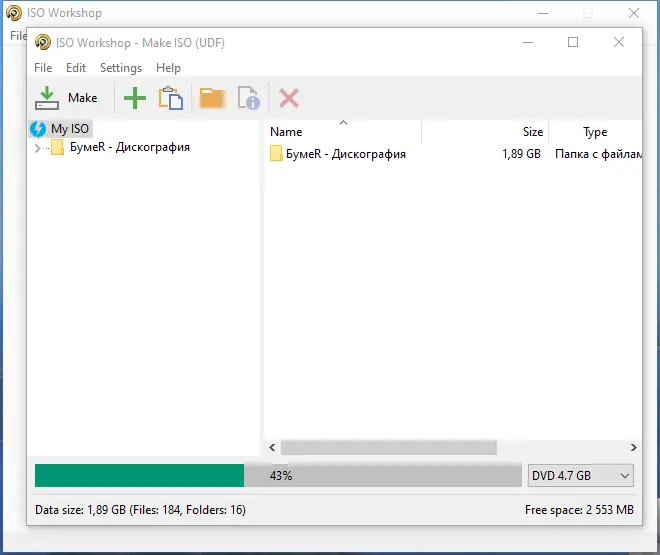Click the Data size status text
The width and height of the screenshot is (660, 555).
tap(140, 510)
